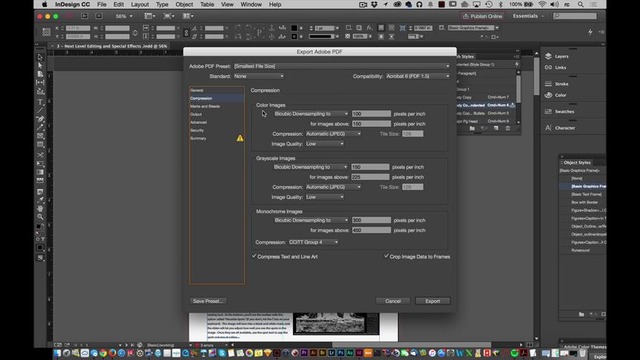Select the Type tool

coord(40,102)
